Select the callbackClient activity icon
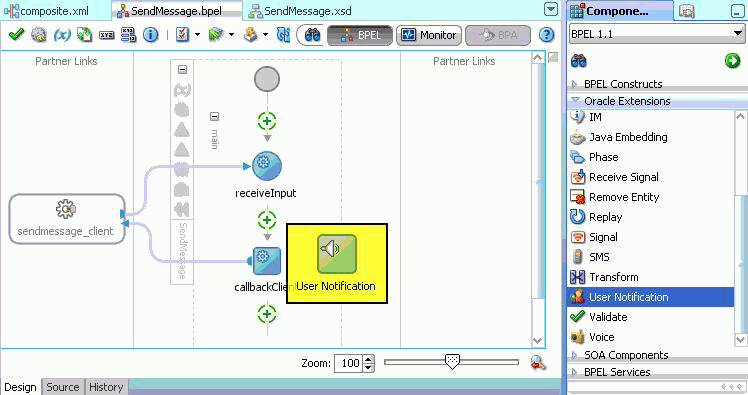 point(267,260)
